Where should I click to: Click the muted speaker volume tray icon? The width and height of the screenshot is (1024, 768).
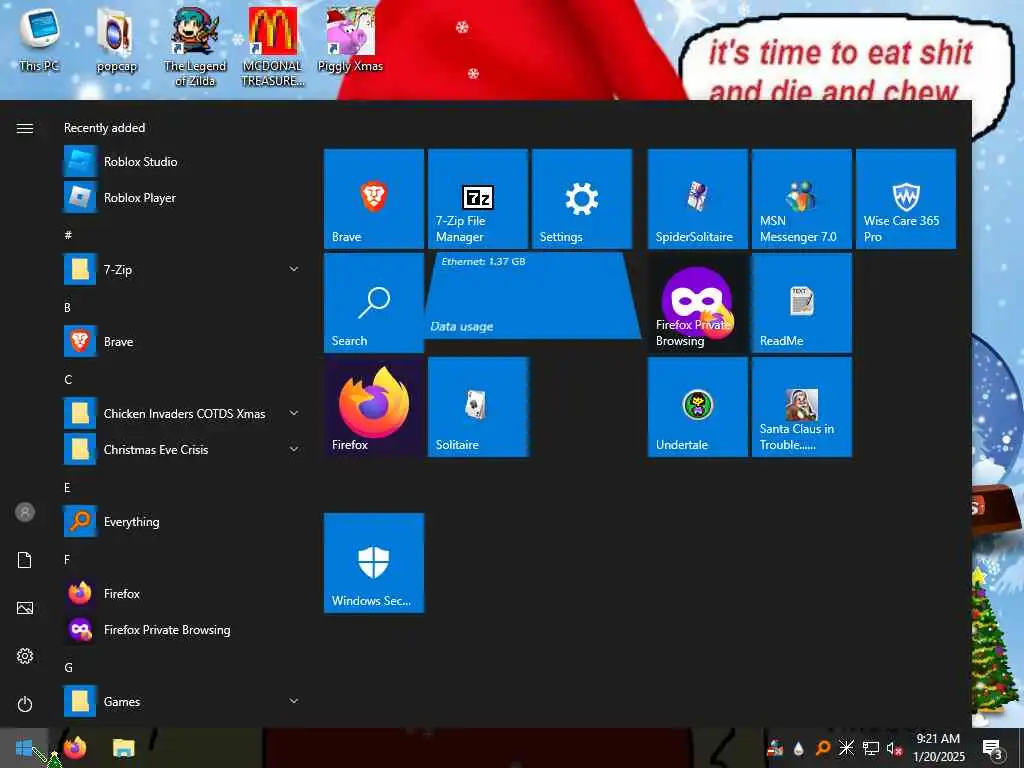pyautogui.click(x=894, y=748)
